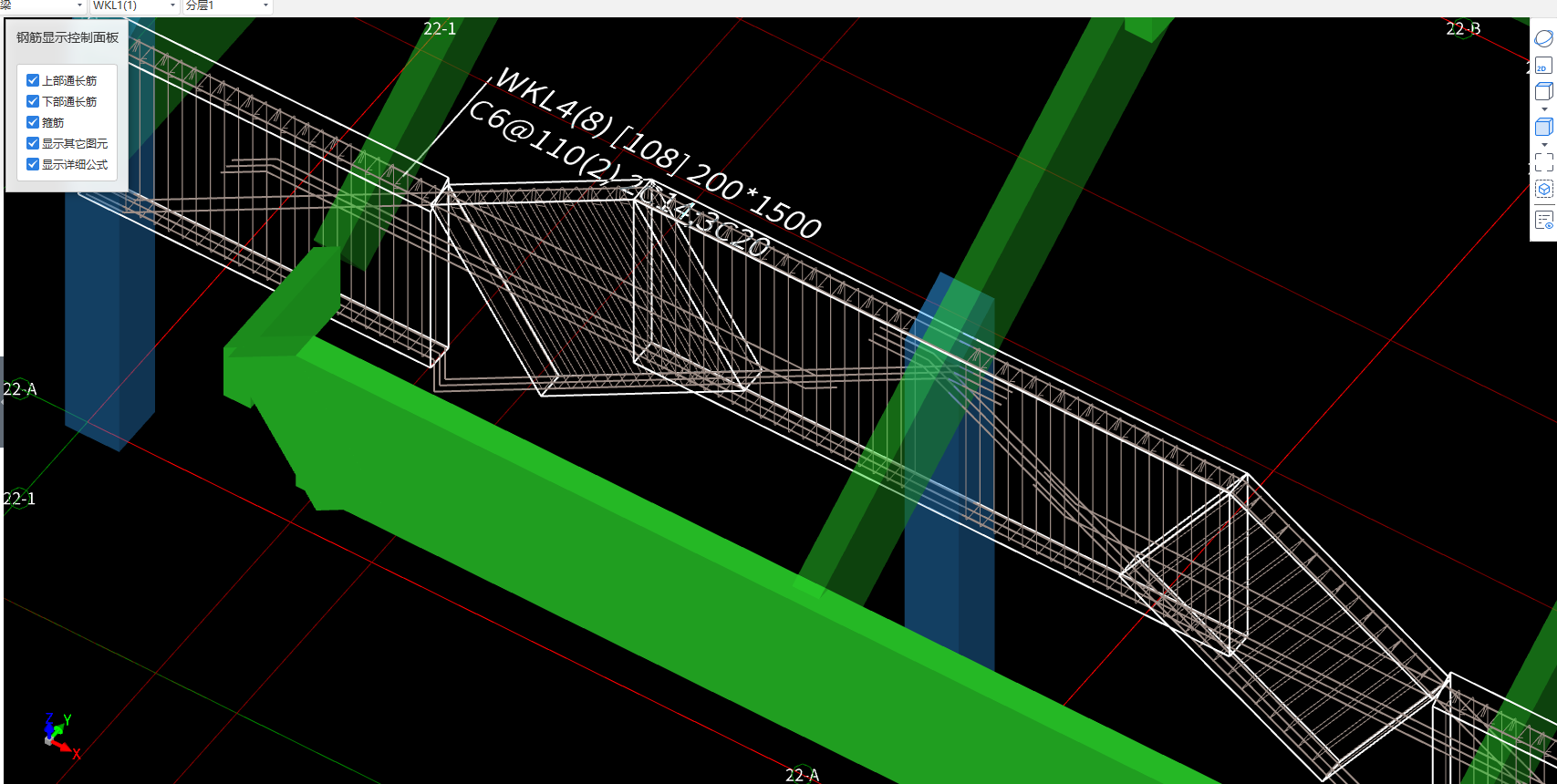Click the XYZ axis orientation gizmo
1557x784 pixels.
coord(60,735)
